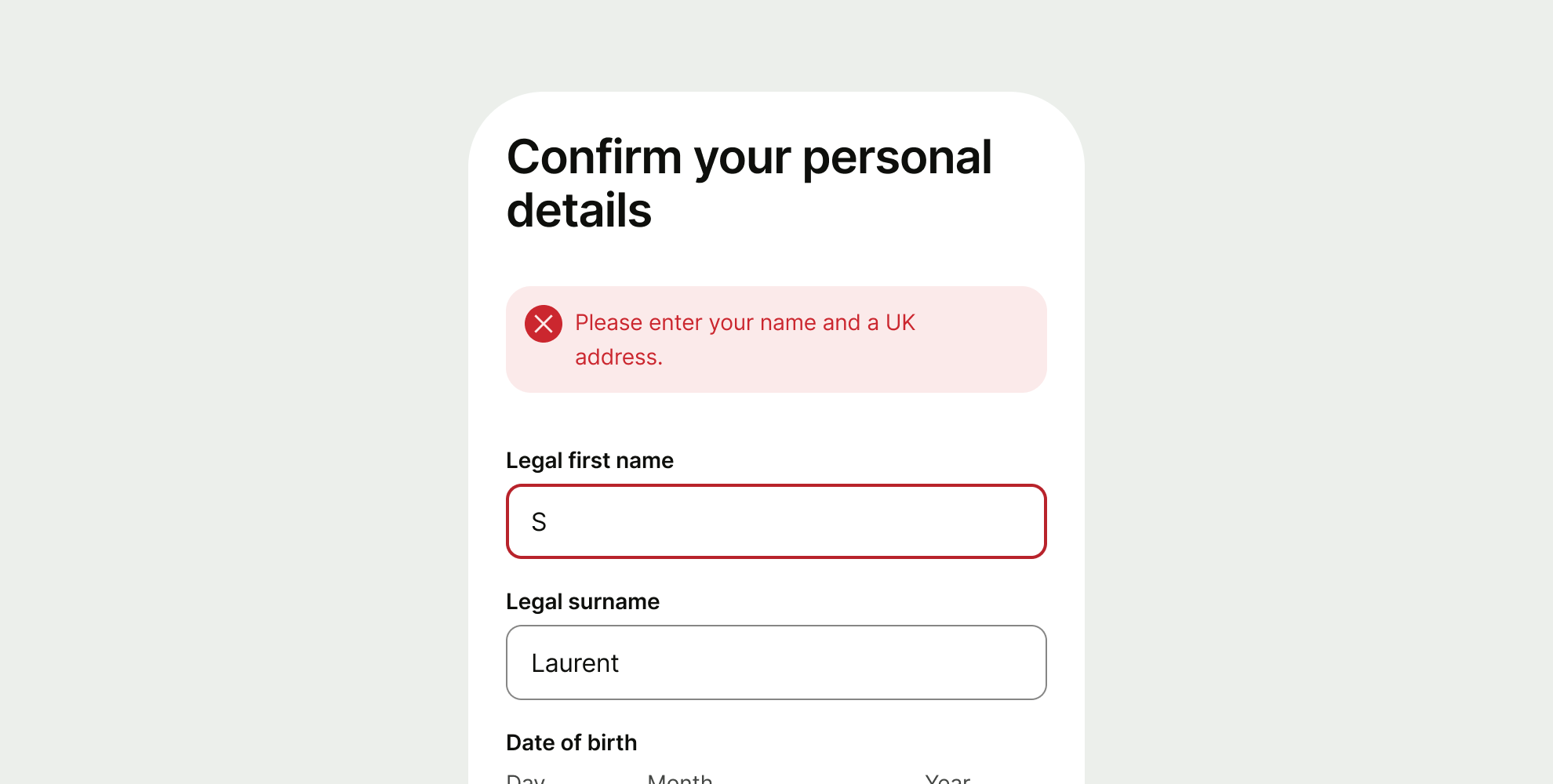Click the 'Day' label under Date of birth

526,779
